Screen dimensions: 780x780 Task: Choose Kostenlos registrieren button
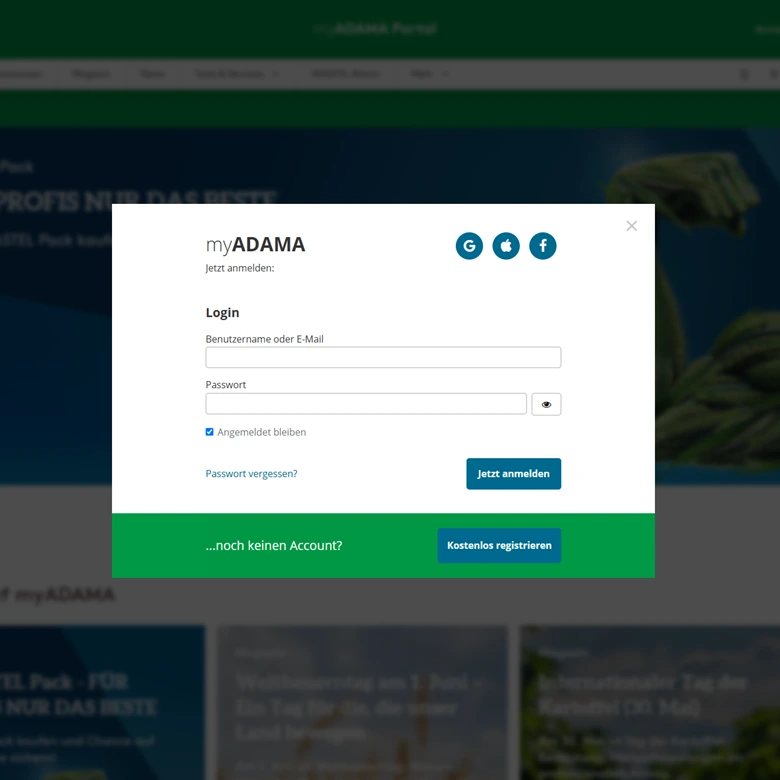click(x=499, y=545)
